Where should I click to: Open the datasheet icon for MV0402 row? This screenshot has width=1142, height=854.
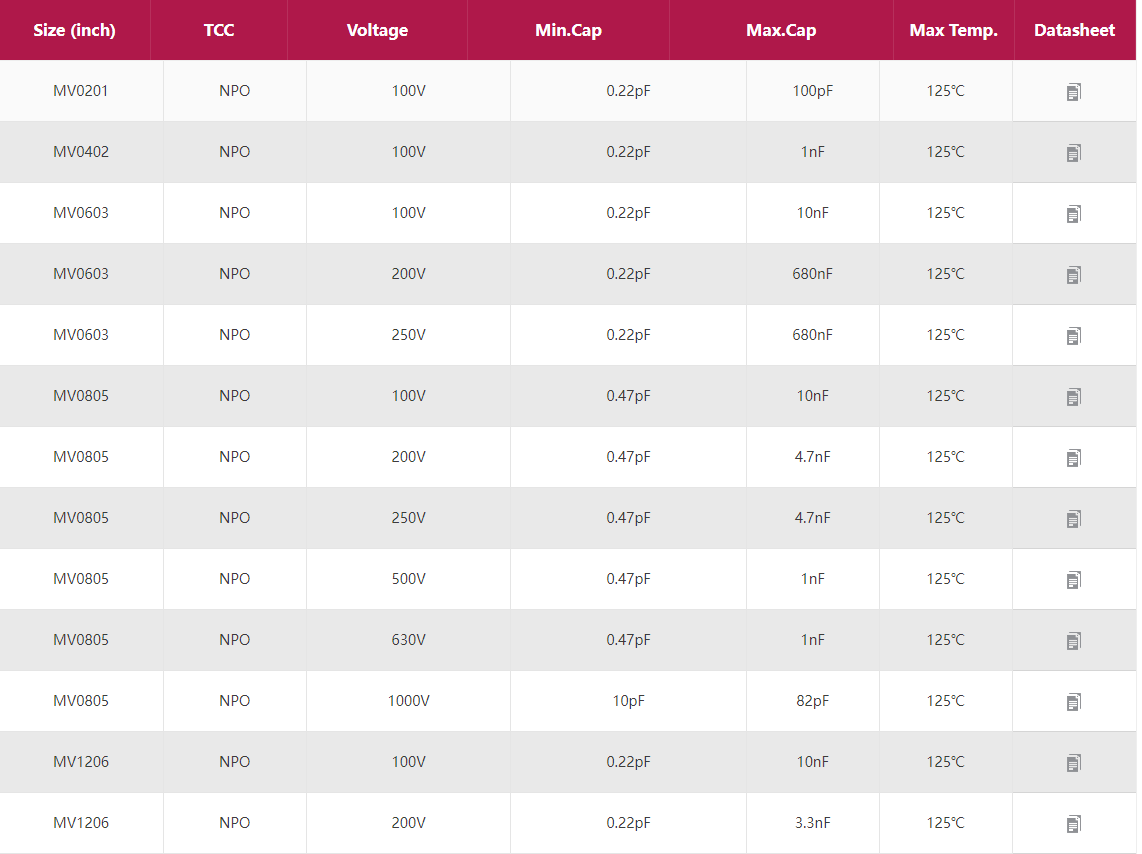point(1073,153)
